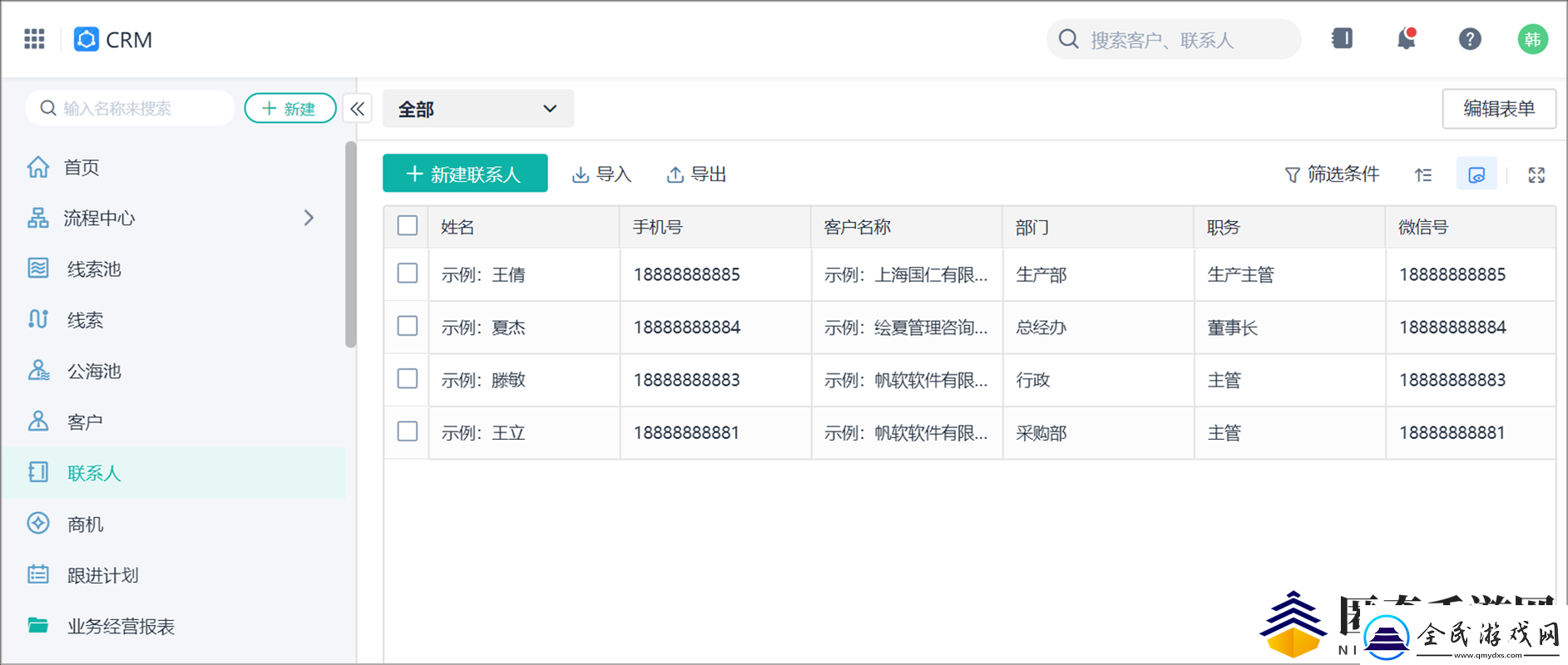This screenshot has width=1568, height=665.
Task: Check the row for 示例：夏杰
Action: 408,326
